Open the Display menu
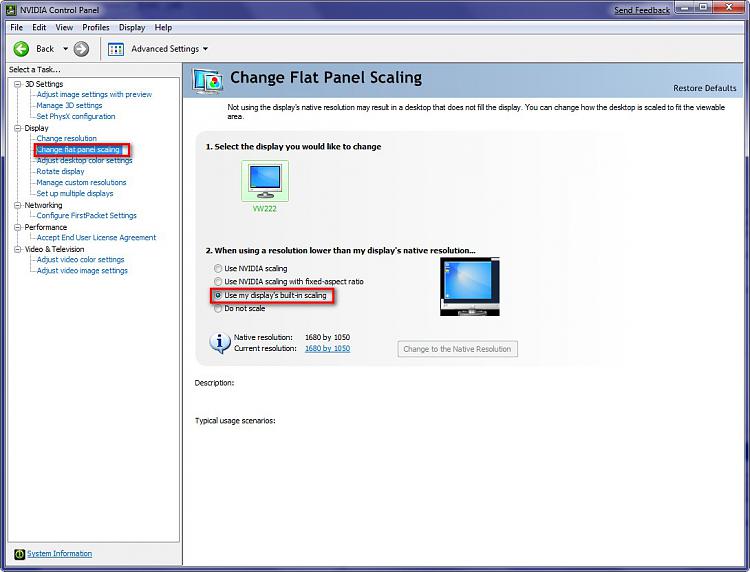The image size is (750, 572). tap(132, 27)
